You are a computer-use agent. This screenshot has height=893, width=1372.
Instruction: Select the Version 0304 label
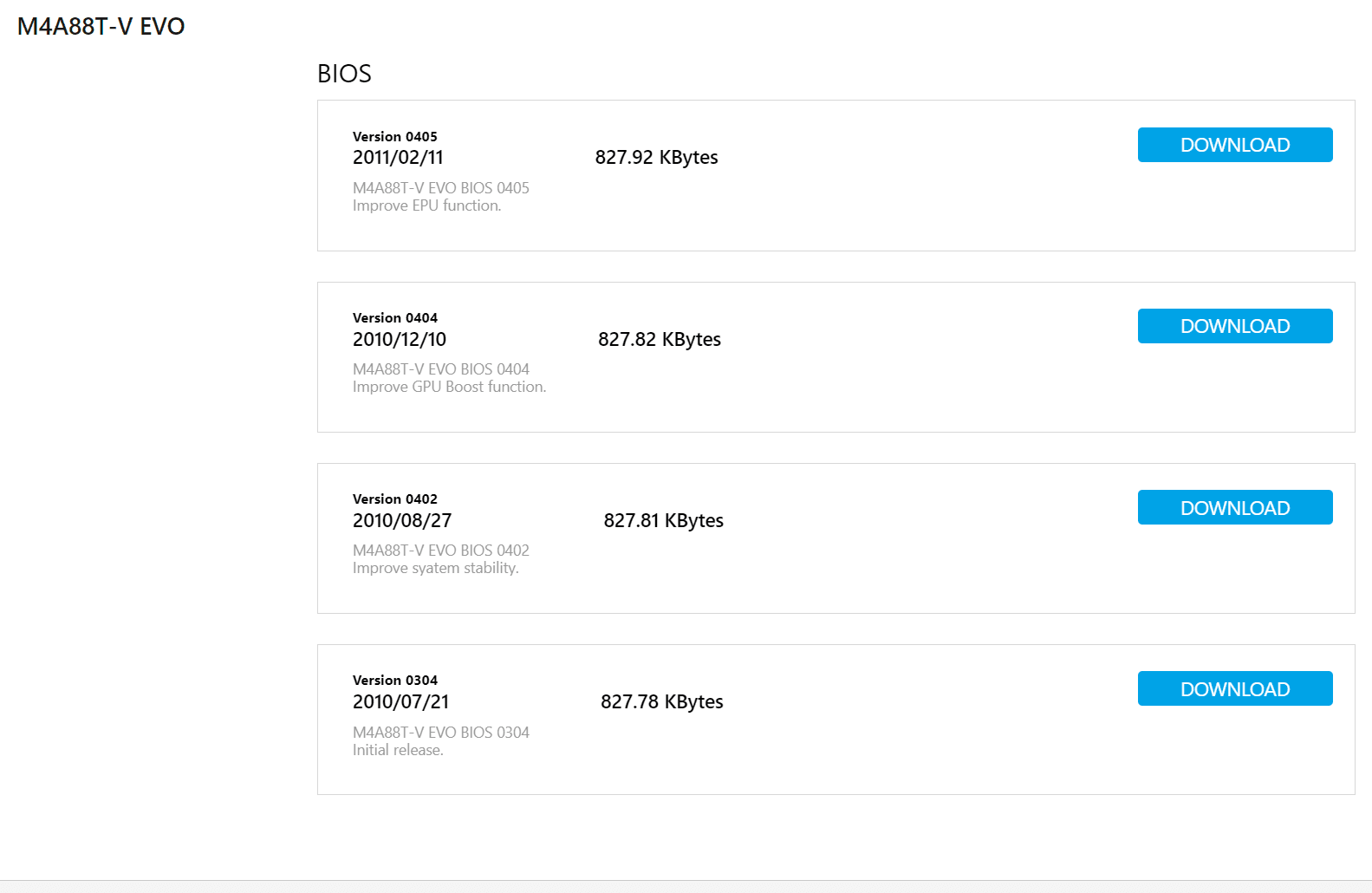[395, 680]
